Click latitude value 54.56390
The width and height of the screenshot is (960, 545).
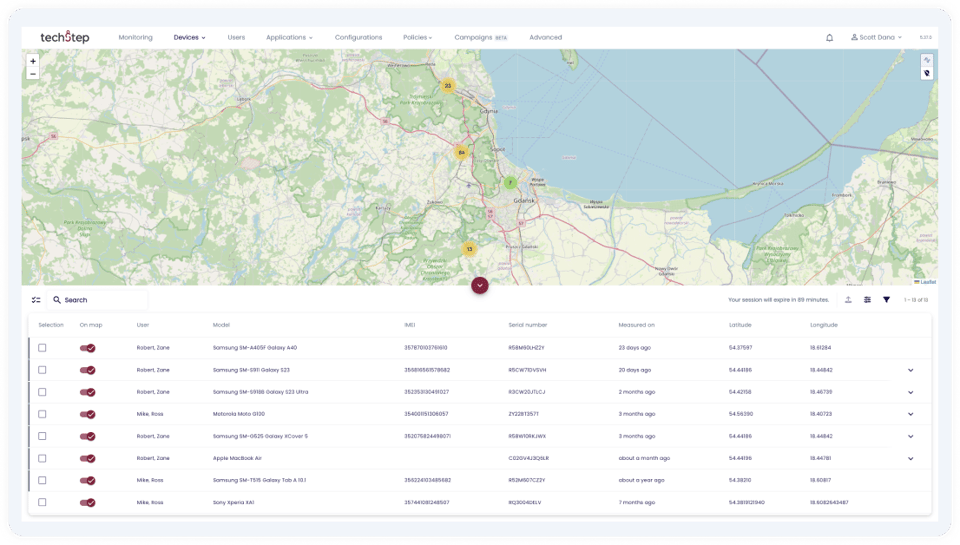pyautogui.click(x=740, y=414)
